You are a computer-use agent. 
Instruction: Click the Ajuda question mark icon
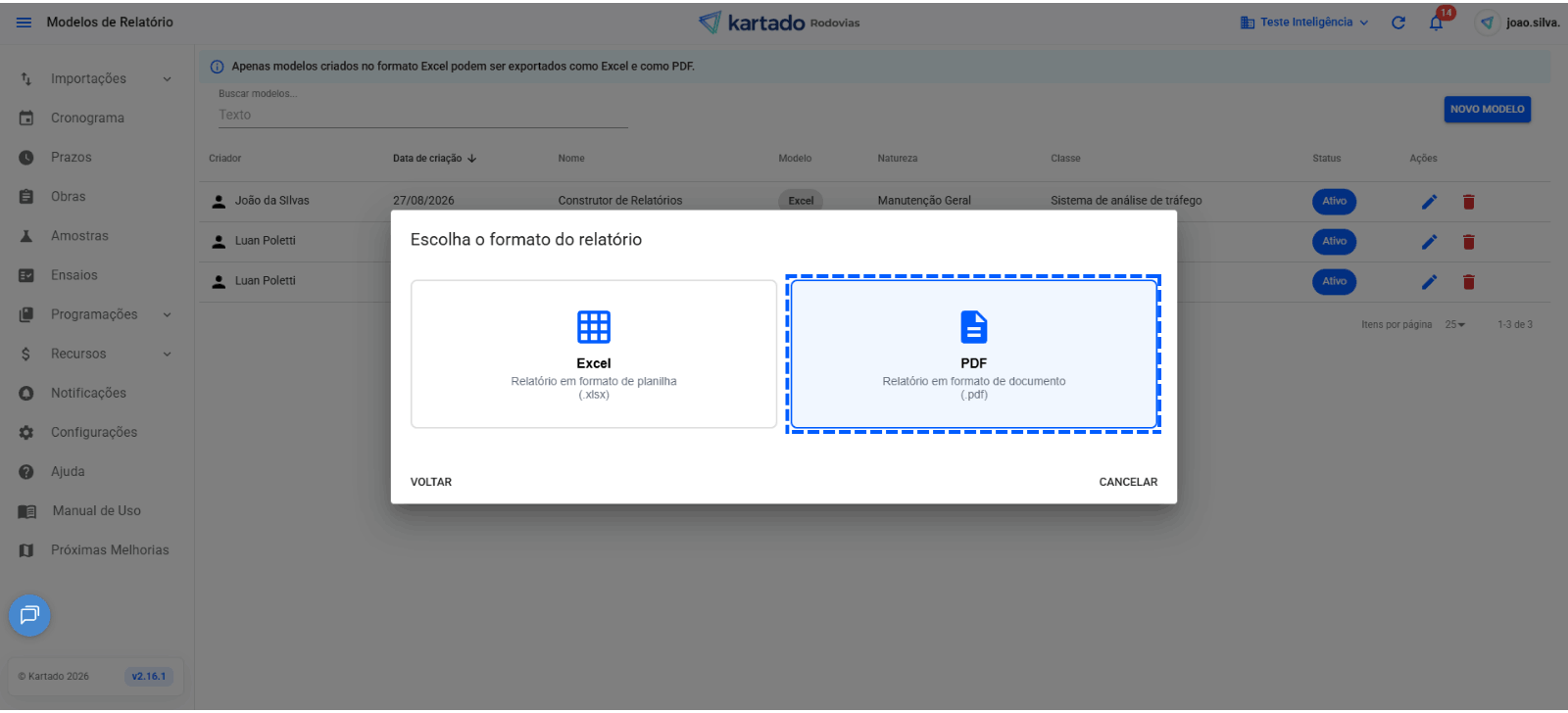[x=26, y=471]
